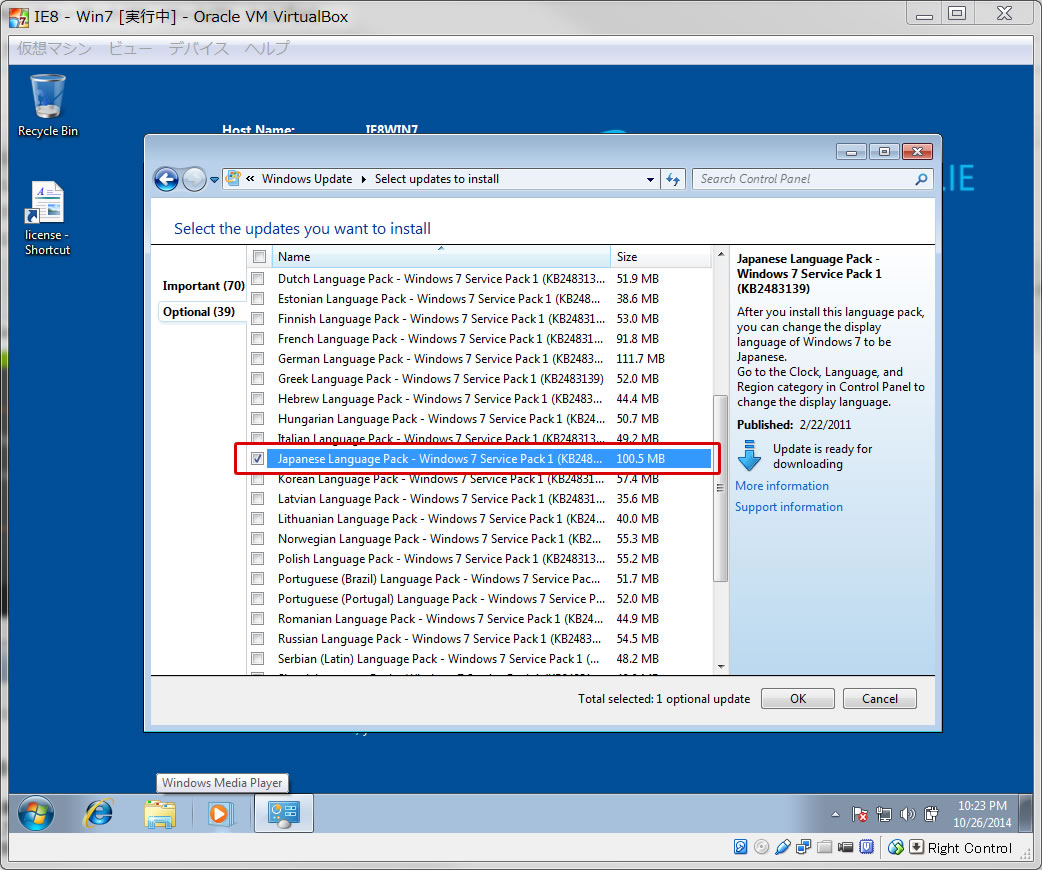Click the VirtualBox optical disc indicator
Viewport: 1042px width, 870px height.
point(762,847)
